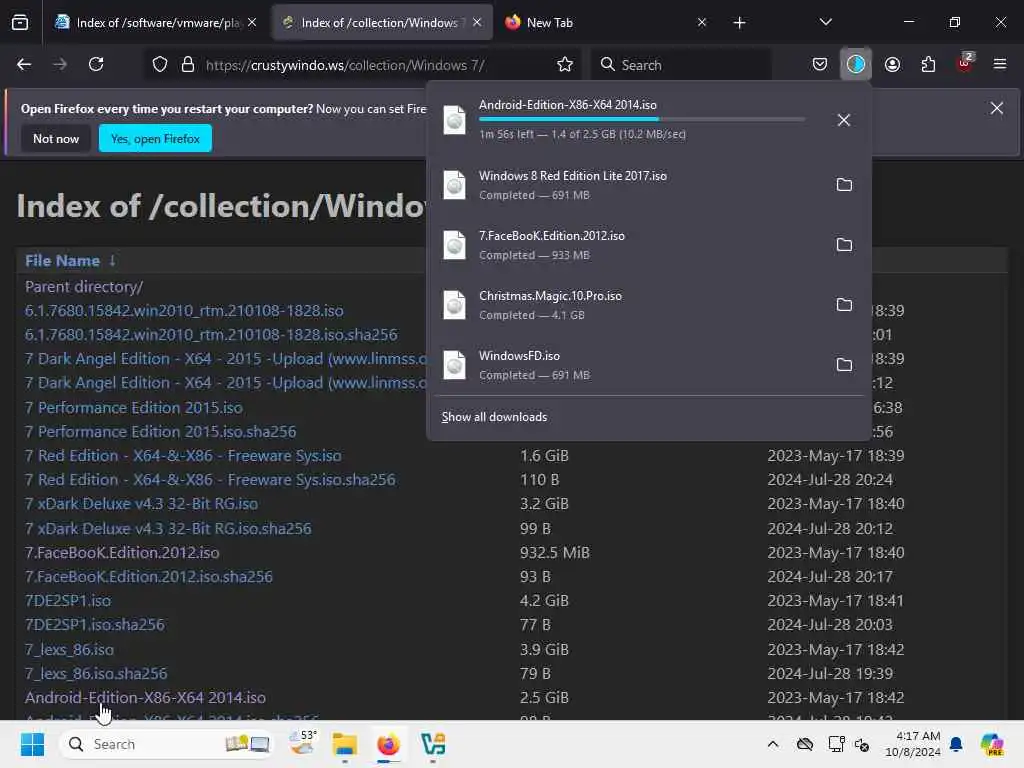Download 7 xDark Deluxe v4.3 32-Bit RG.iso
The width and height of the screenshot is (1024, 768).
pyautogui.click(x=142, y=504)
